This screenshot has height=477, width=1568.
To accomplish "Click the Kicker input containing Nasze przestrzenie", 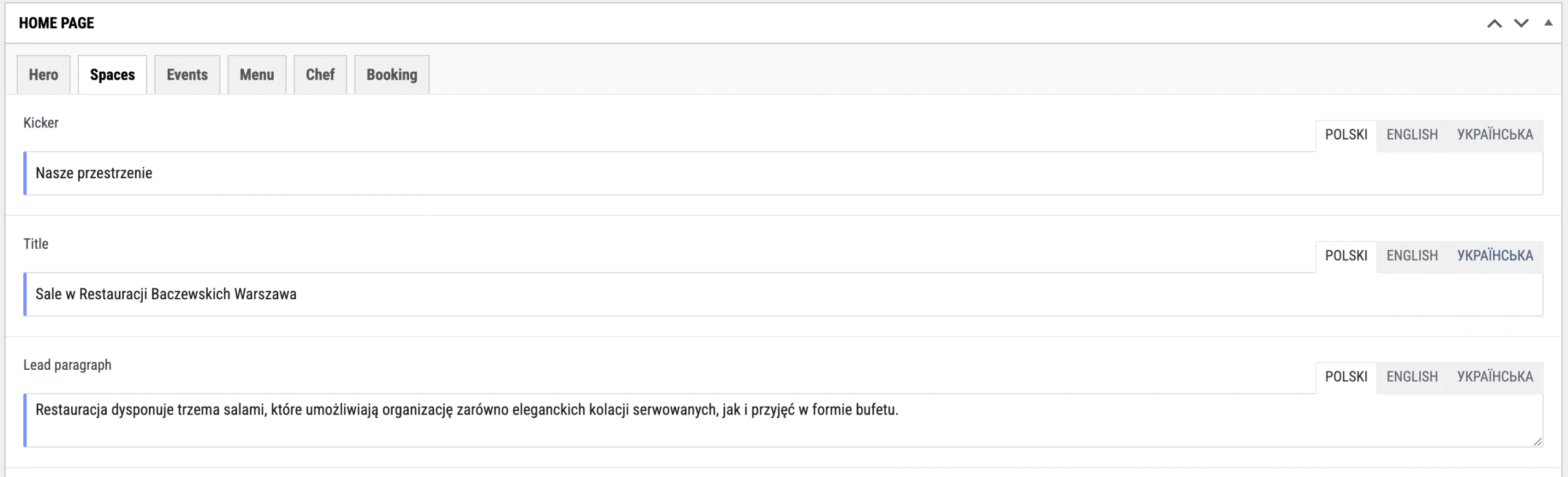I will pyautogui.click(x=783, y=173).
